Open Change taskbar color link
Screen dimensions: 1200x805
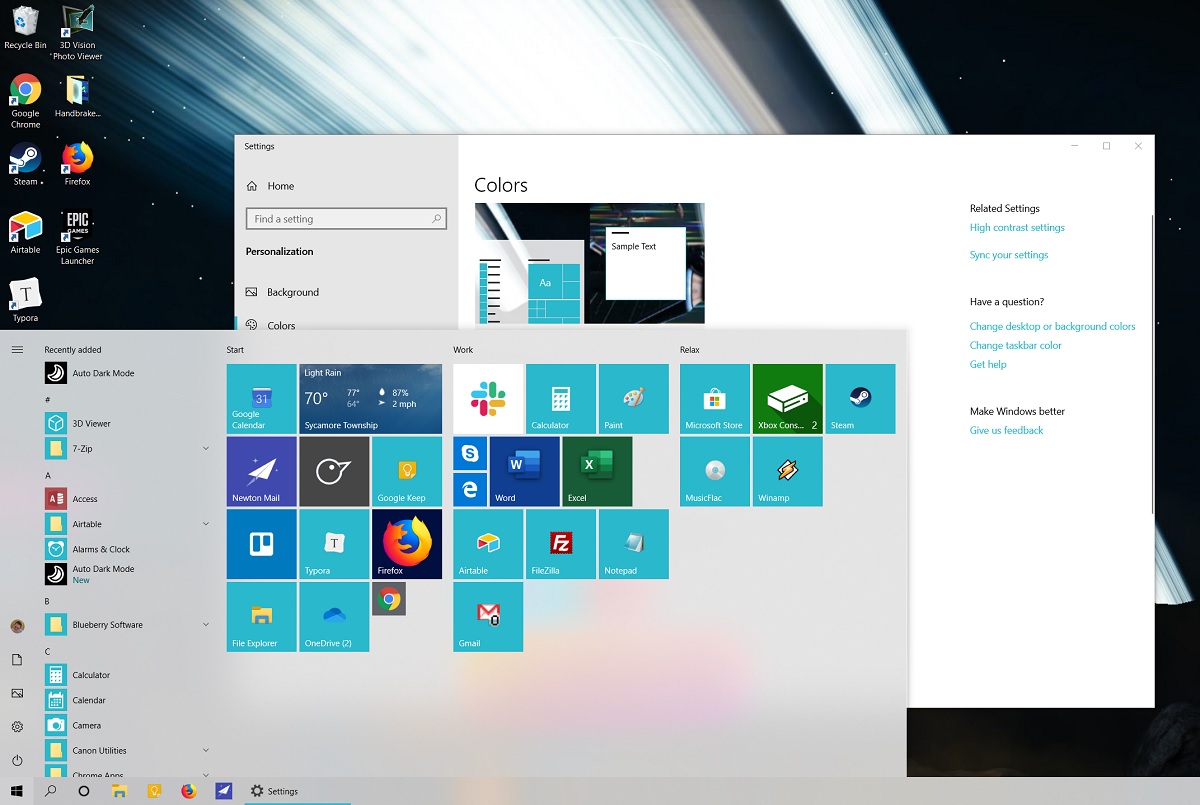click(x=1015, y=345)
